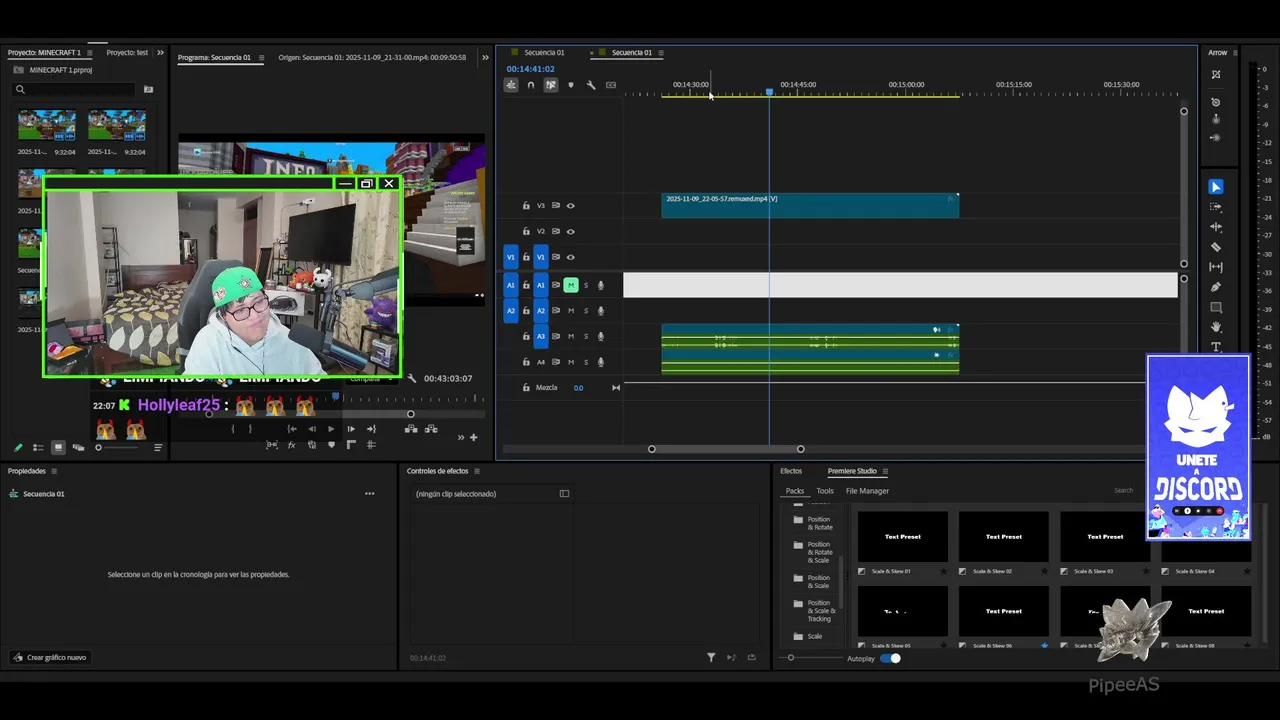Open the Properties panel menu
Viewport: 1280px width, 720px height.
[x=54, y=471]
